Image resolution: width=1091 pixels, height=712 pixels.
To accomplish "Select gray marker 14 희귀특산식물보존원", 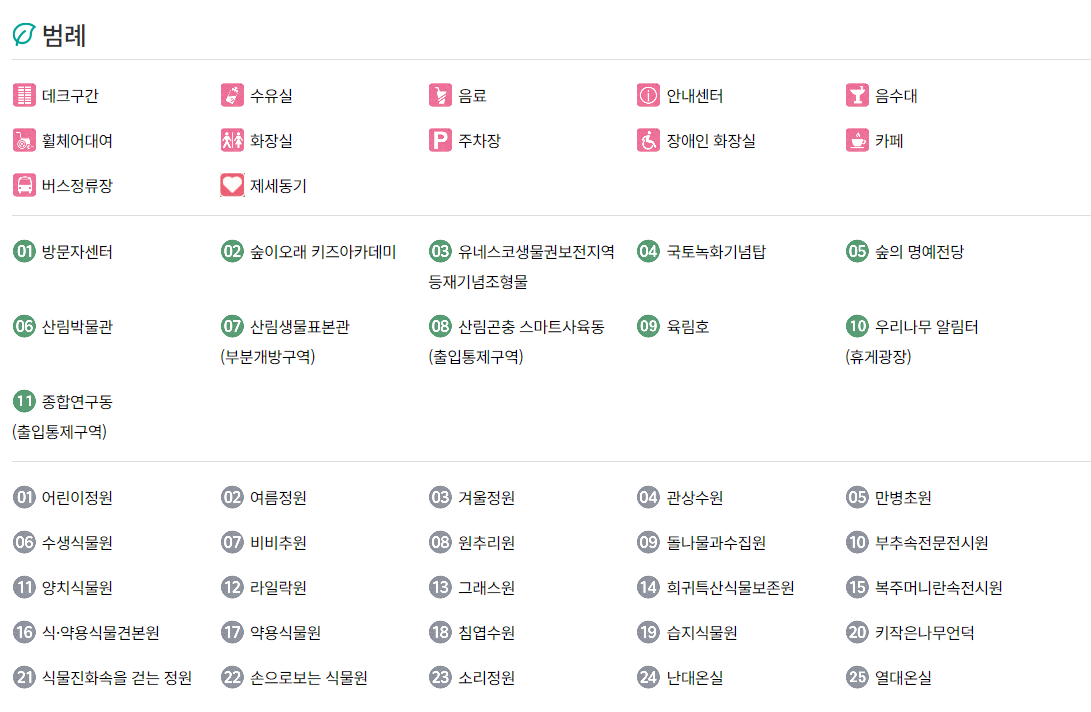I will coord(648,587).
